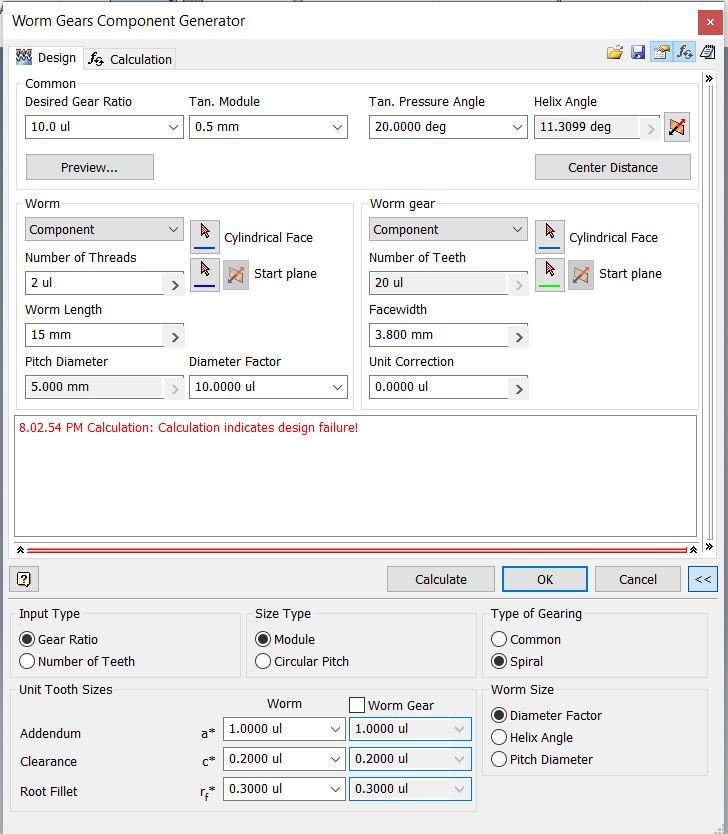
Task: Confirm with the OK button
Action: click(545, 579)
